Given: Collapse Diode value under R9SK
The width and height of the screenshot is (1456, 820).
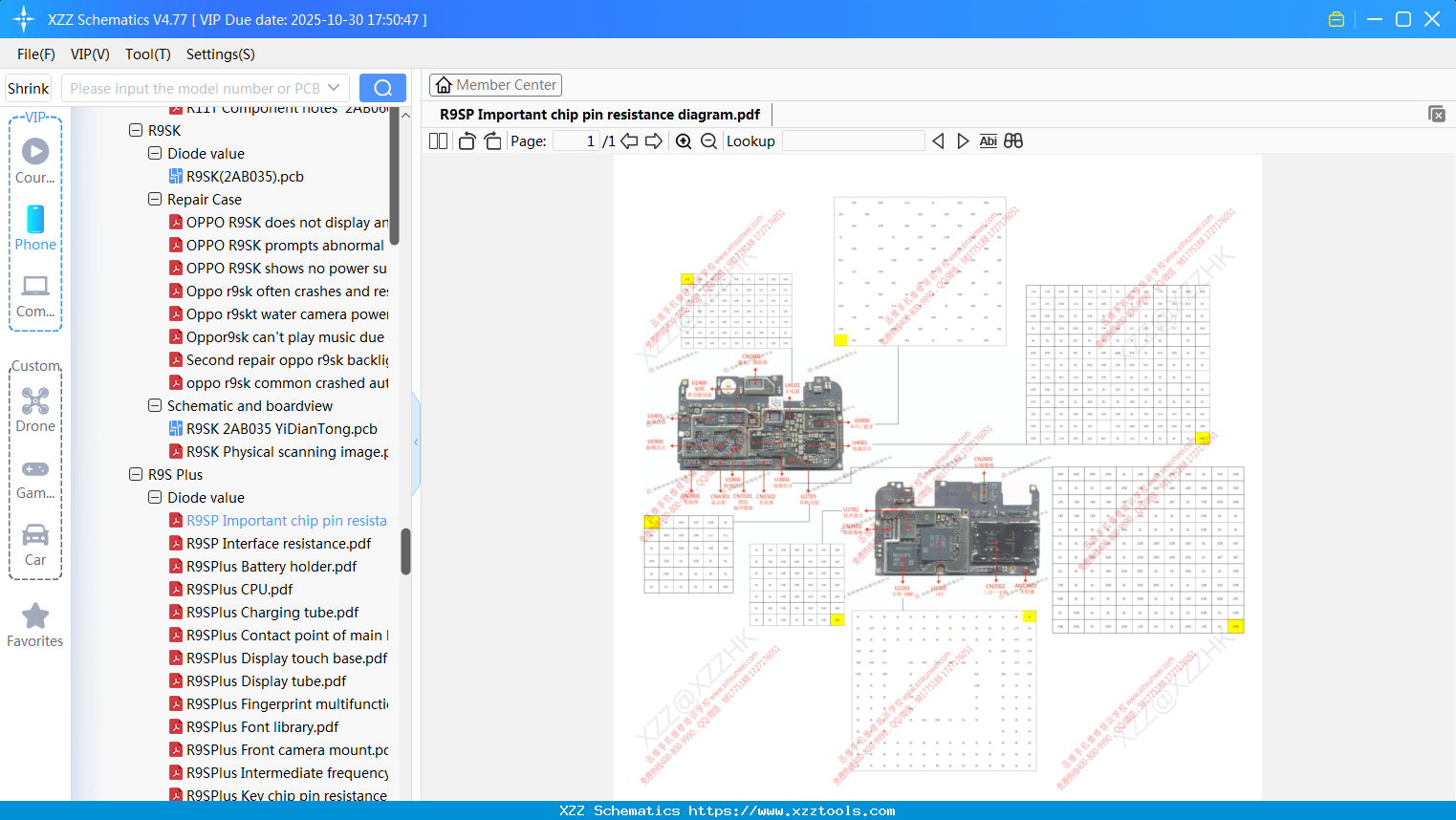Looking at the screenshot, I should point(155,153).
